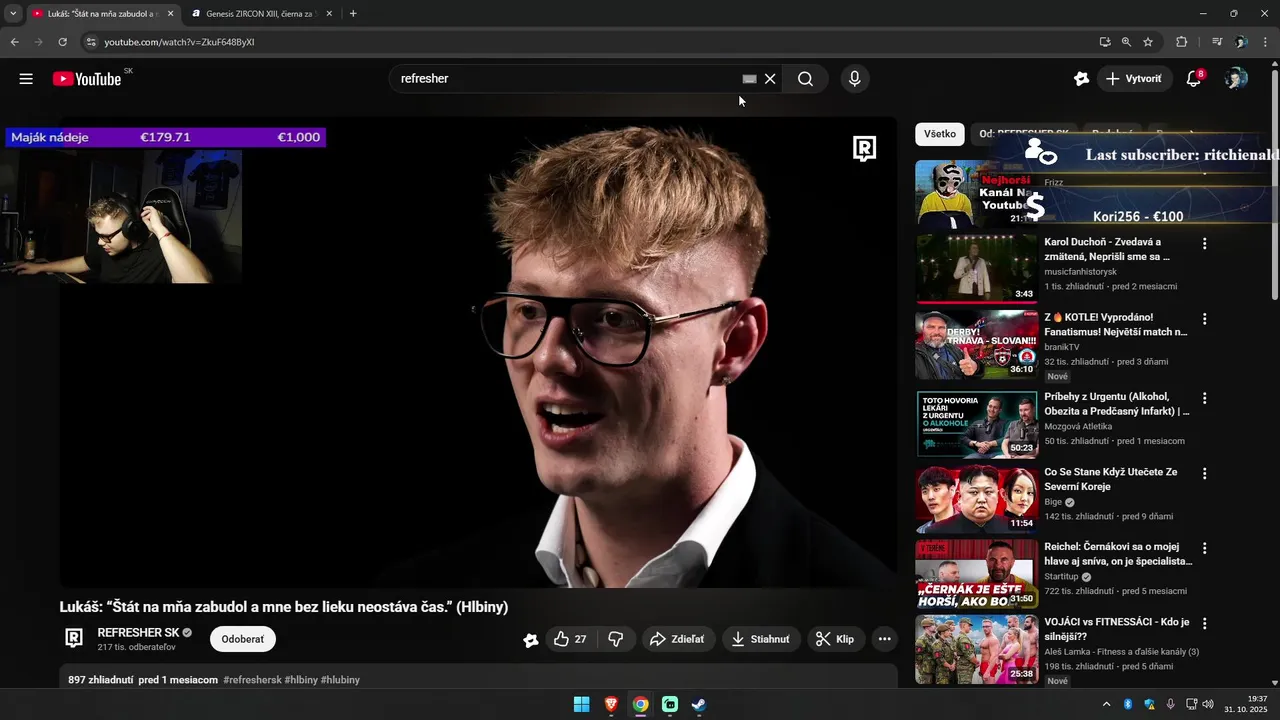Open options for Severní Koreje video
The height and width of the screenshot is (720, 1280).
[x=1205, y=473]
